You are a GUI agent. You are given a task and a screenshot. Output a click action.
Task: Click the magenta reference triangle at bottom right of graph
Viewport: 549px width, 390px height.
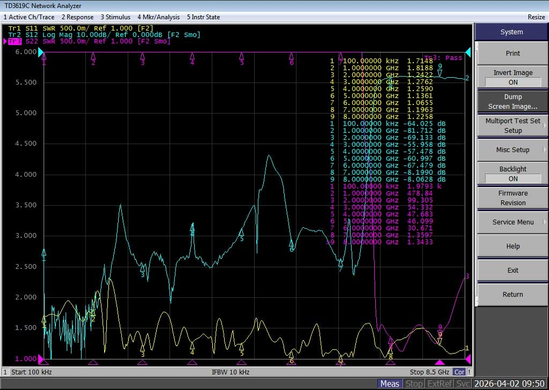click(468, 359)
